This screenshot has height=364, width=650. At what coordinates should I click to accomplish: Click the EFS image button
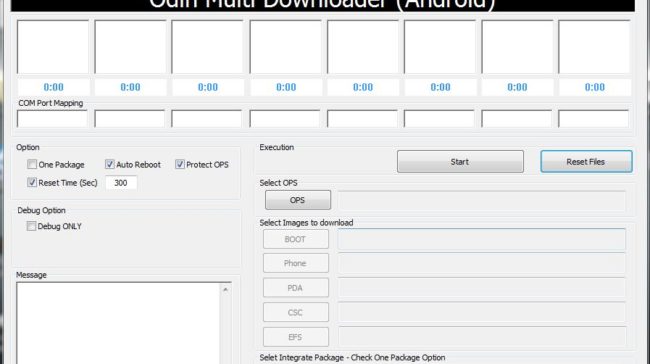pos(296,337)
